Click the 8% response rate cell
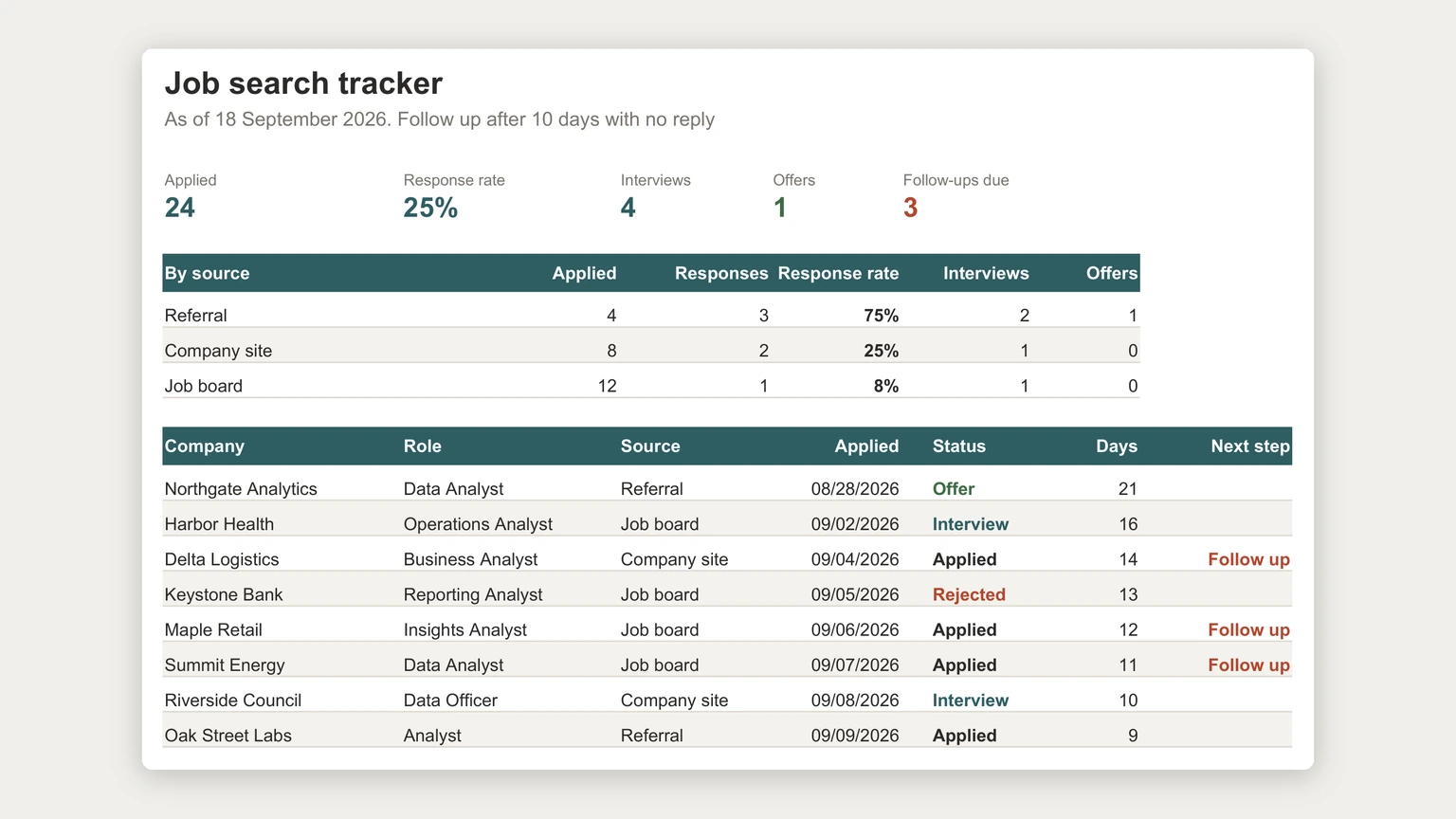The image size is (1456, 819). point(886,386)
